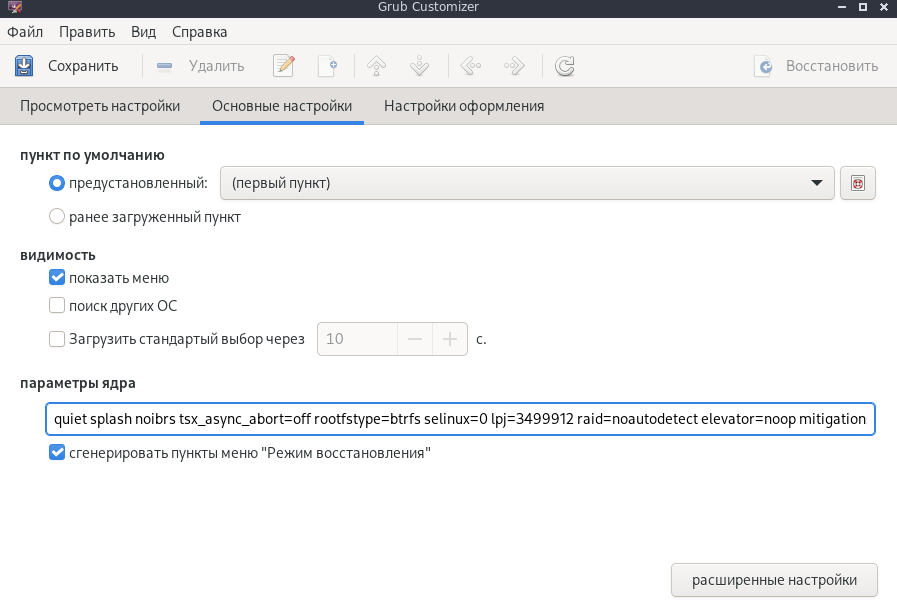
Task: Close the Grub Customizer window
Action: tap(884, 7)
